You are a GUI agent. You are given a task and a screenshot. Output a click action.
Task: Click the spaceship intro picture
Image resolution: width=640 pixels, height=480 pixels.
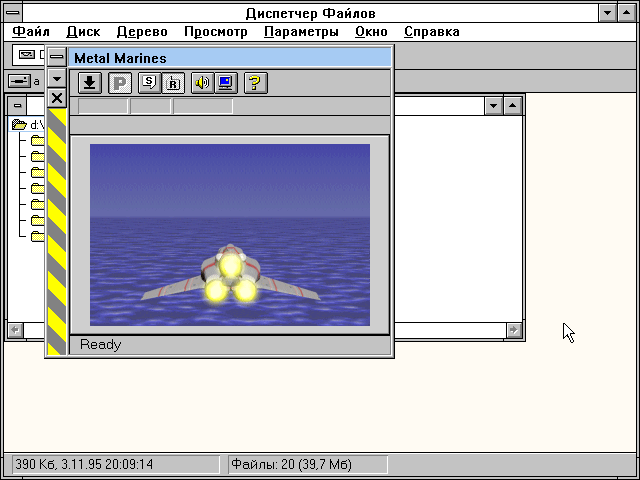tap(230, 235)
